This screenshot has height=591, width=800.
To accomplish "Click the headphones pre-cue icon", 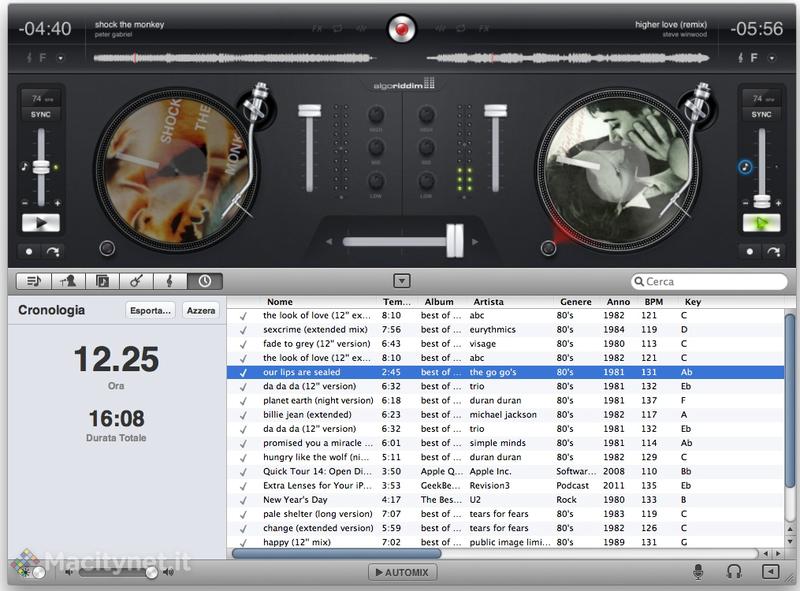I will (x=733, y=572).
